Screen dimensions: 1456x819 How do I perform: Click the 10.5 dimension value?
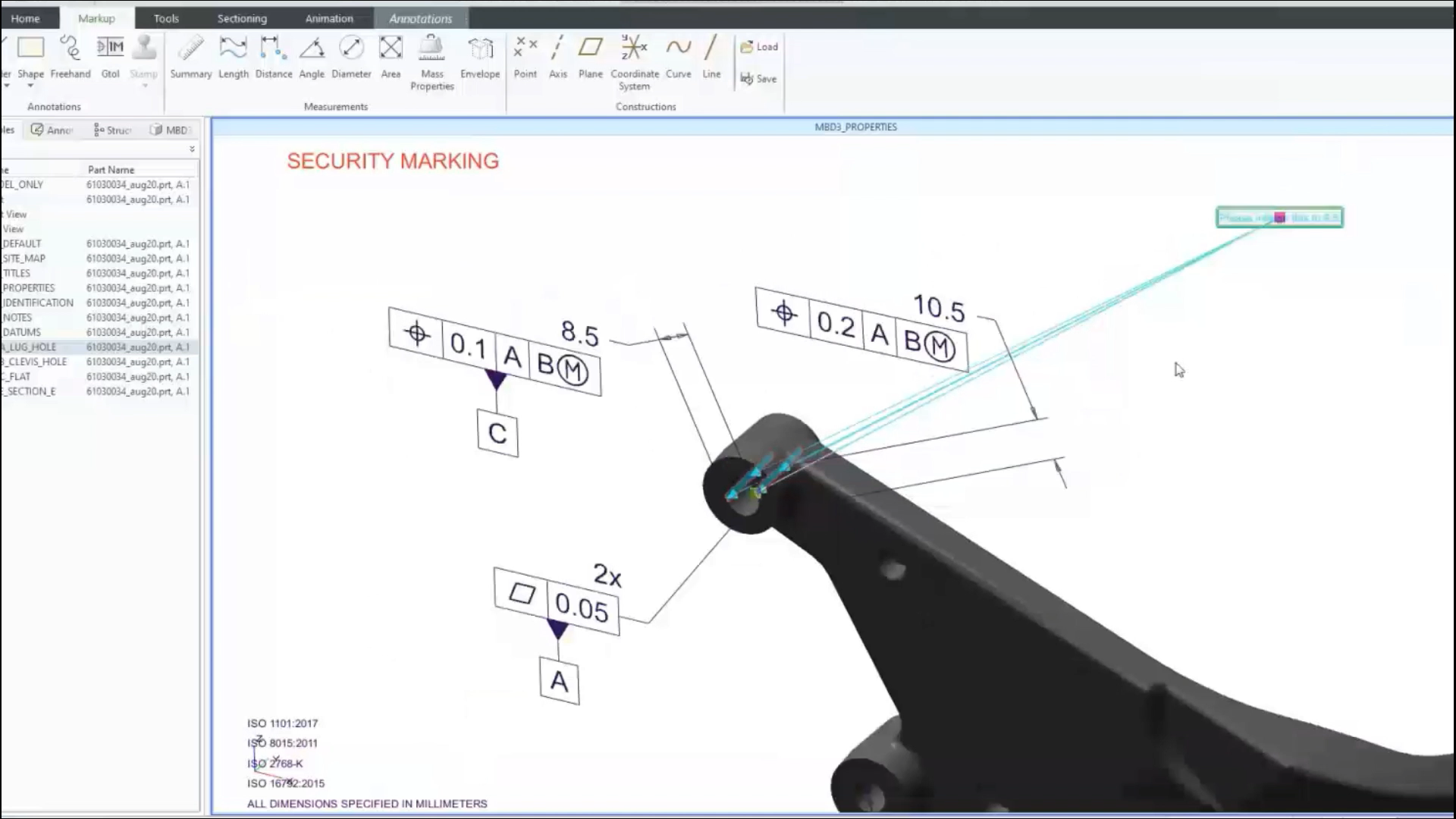coord(940,308)
